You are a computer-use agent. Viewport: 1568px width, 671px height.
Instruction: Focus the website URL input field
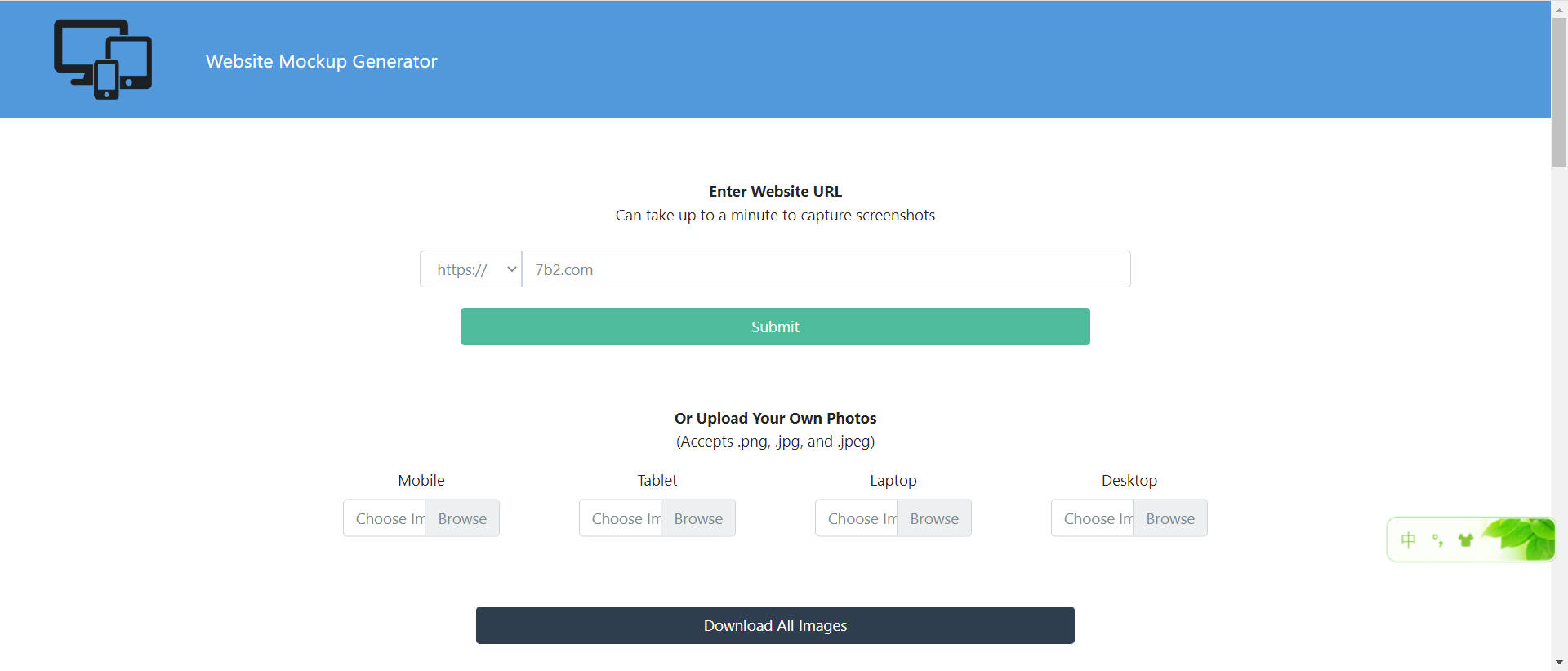point(825,269)
